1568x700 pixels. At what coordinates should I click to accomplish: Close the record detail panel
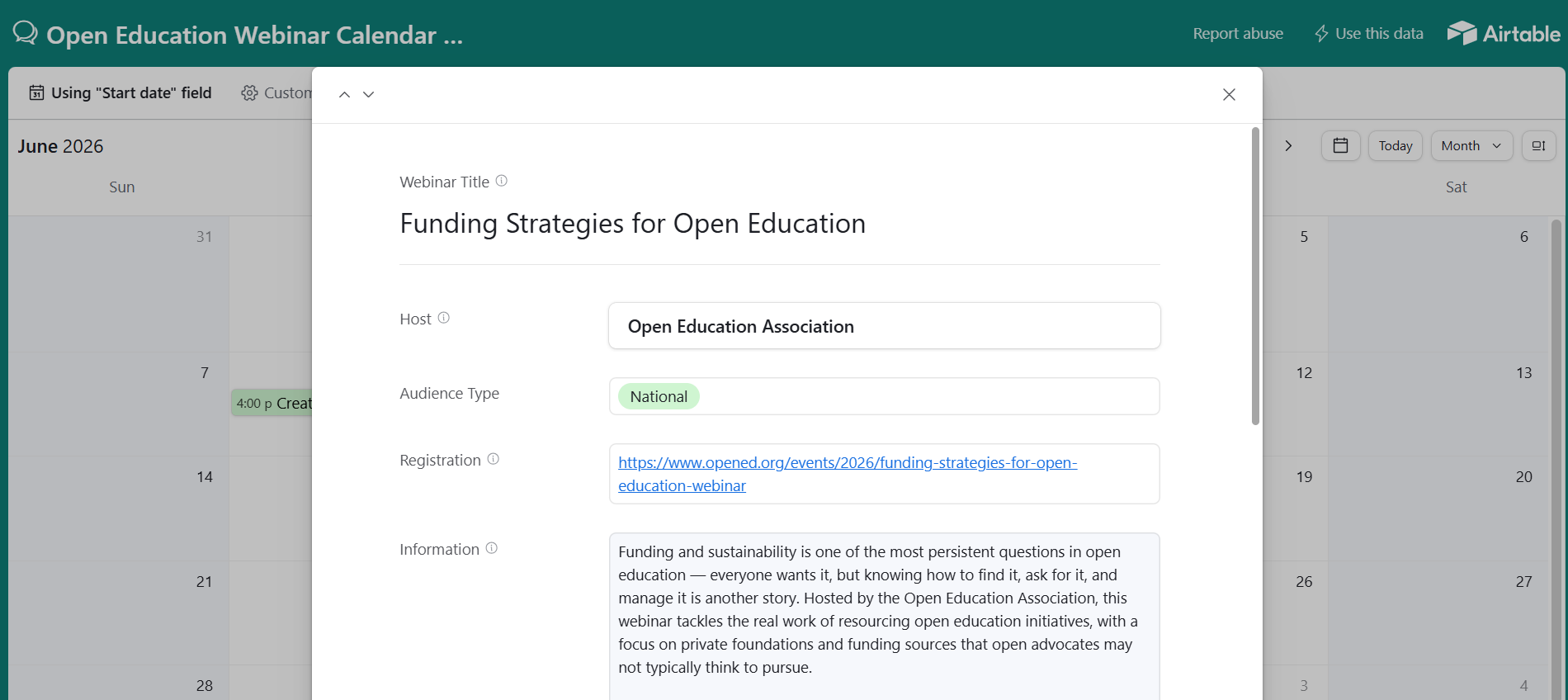pyautogui.click(x=1229, y=94)
